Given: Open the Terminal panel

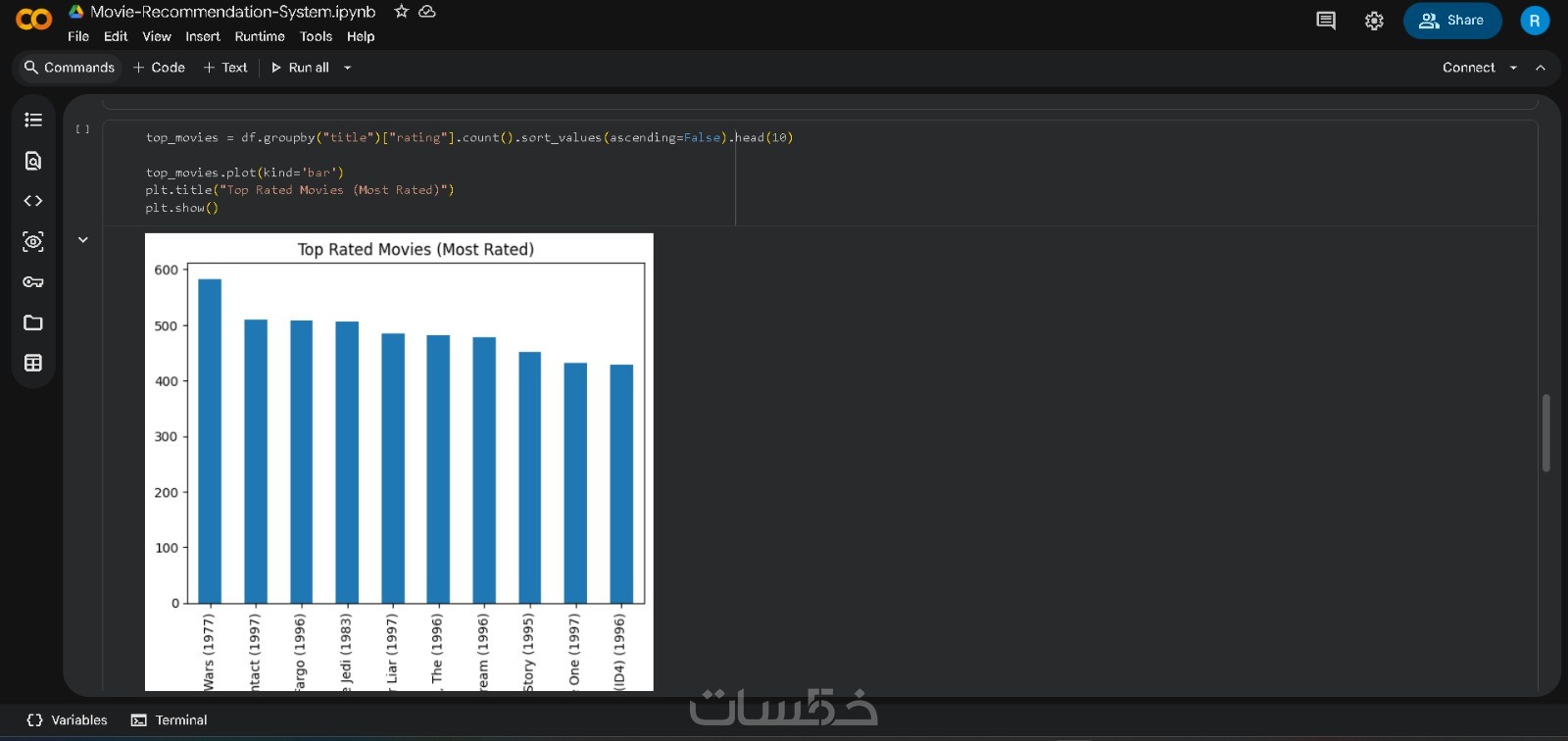Looking at the screenshot, I should coord(170,720).
